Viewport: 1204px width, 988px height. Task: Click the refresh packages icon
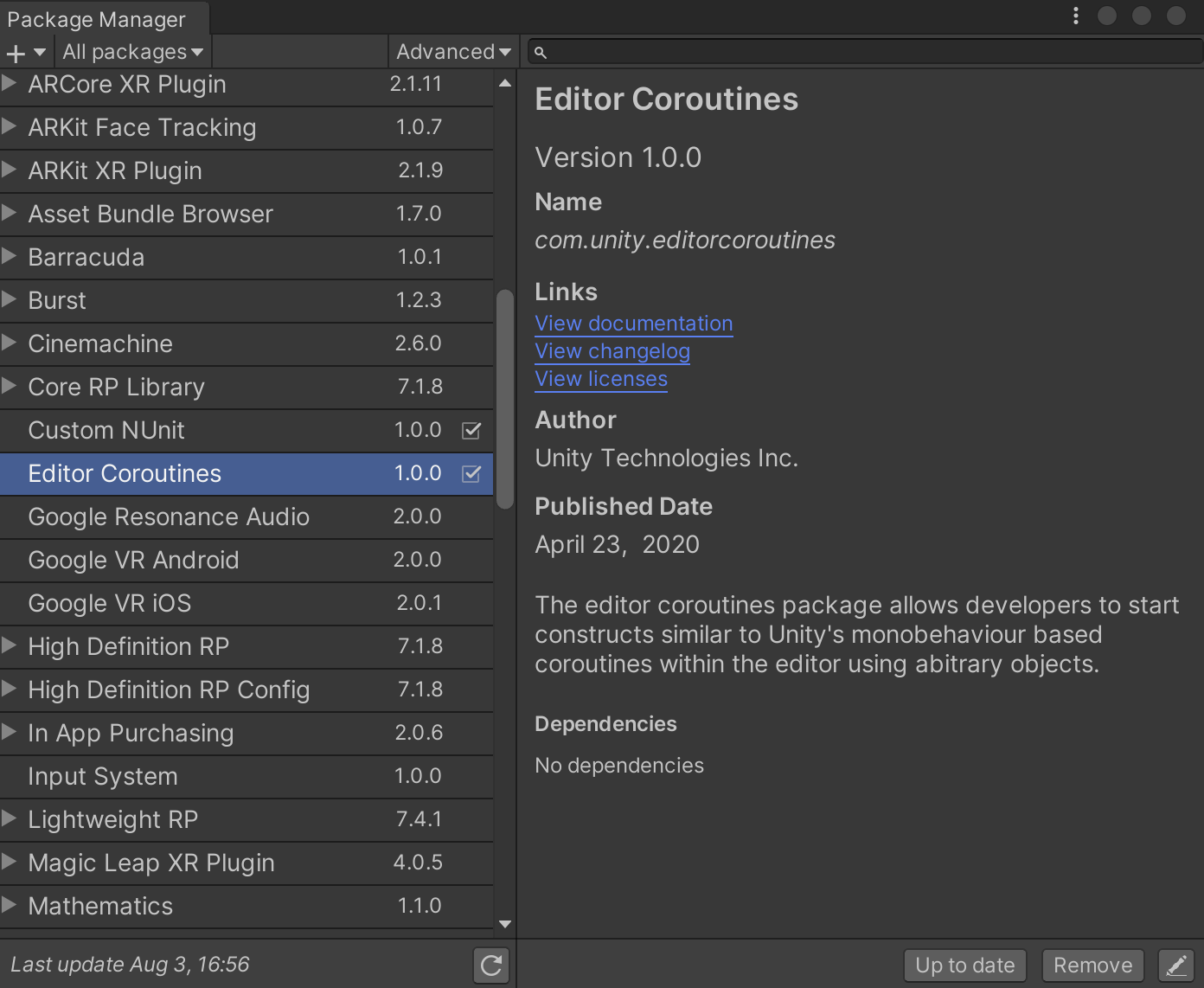pyautogui.click(x=491, y=966)
